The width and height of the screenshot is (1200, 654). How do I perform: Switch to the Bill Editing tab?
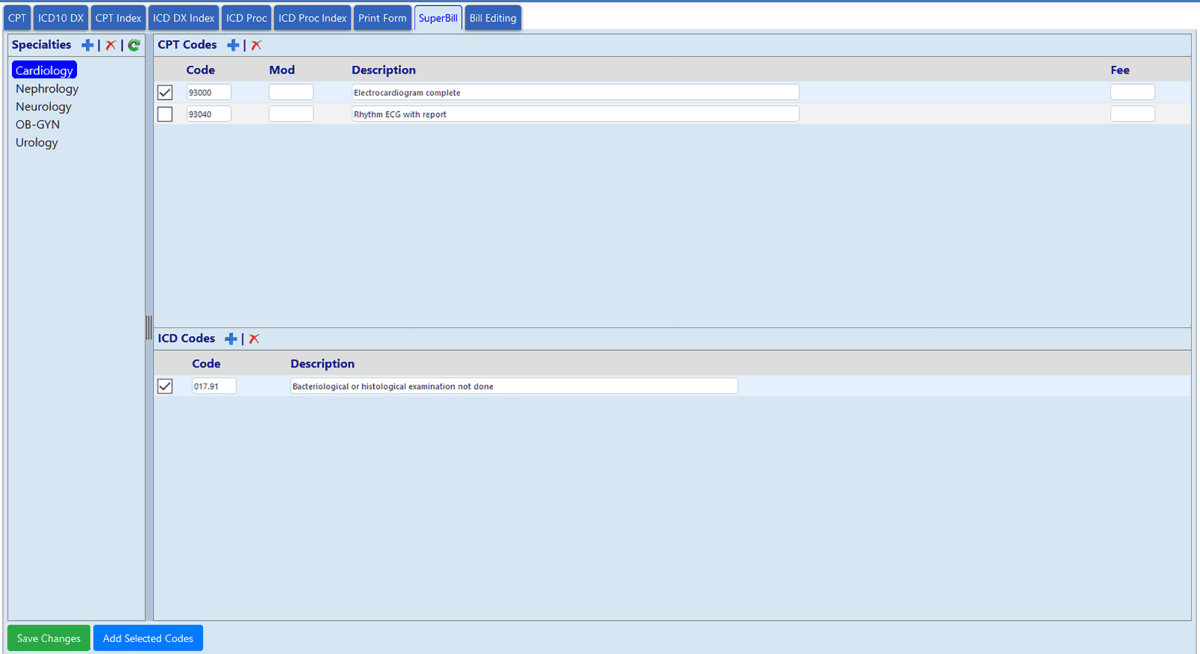click(493, 18)
